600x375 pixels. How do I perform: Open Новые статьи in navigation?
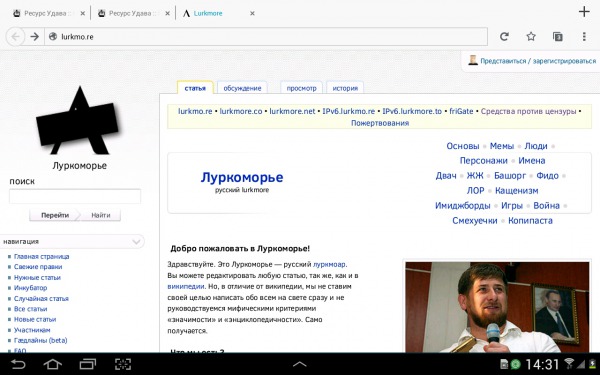pos(35,319)
